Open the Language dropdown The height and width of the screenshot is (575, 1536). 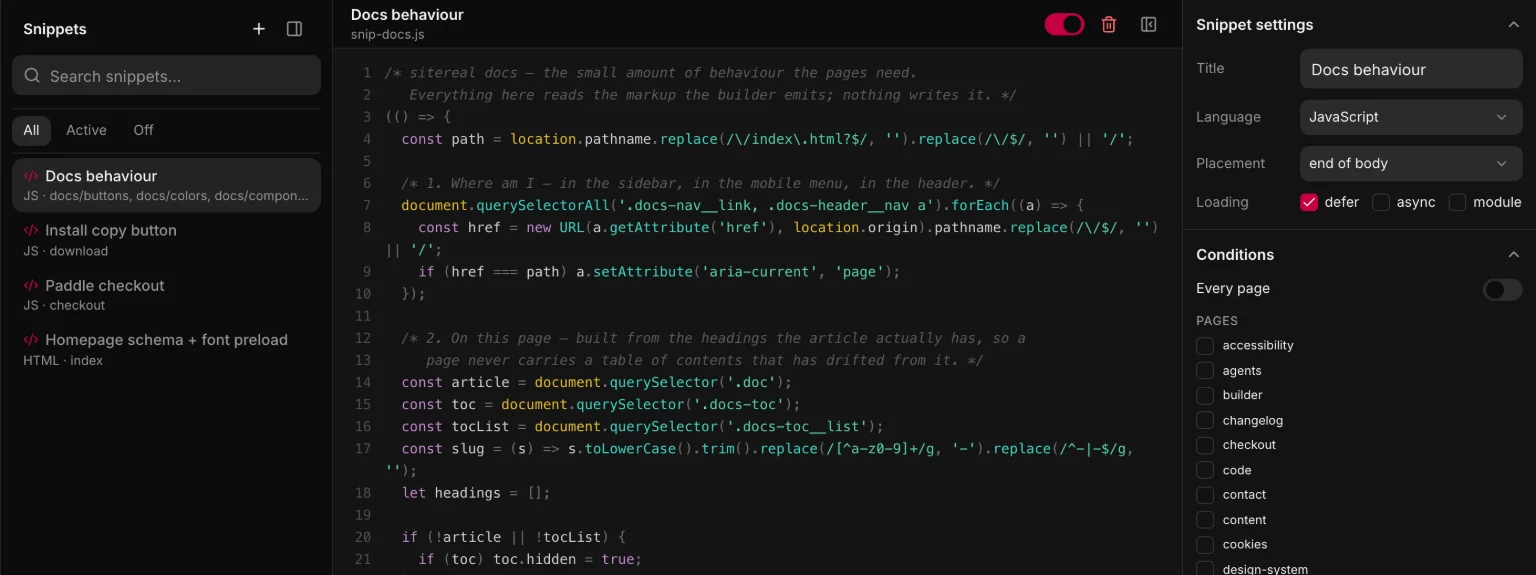(1411, 117)
